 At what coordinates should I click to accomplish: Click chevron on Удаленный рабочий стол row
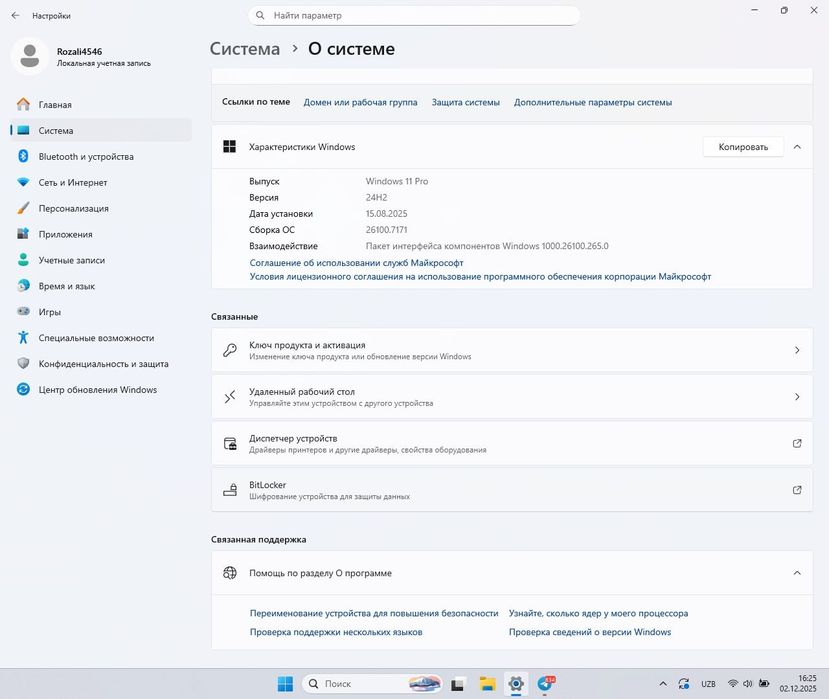pos(797,397)
